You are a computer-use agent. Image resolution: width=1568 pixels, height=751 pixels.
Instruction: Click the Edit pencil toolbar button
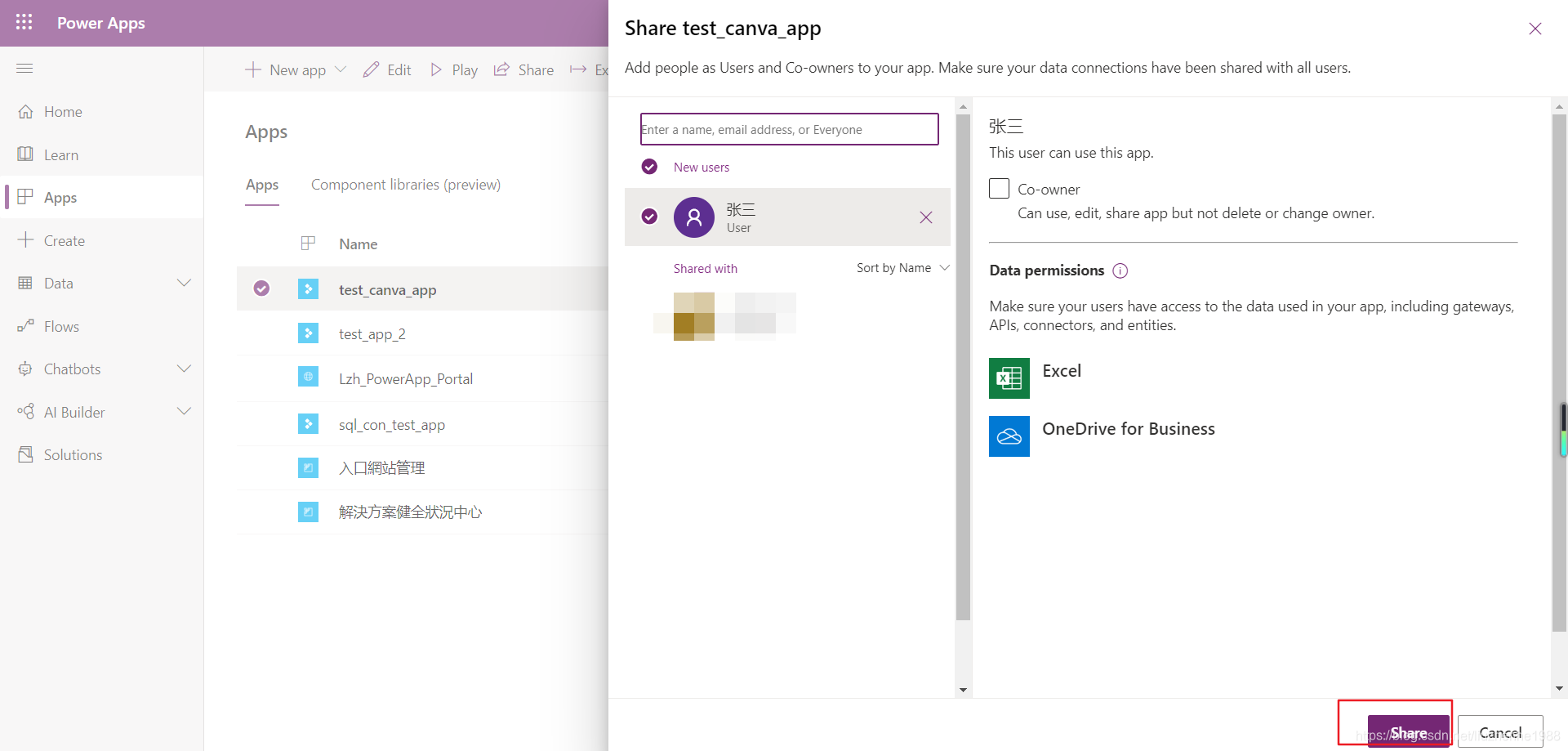(387, 69)
